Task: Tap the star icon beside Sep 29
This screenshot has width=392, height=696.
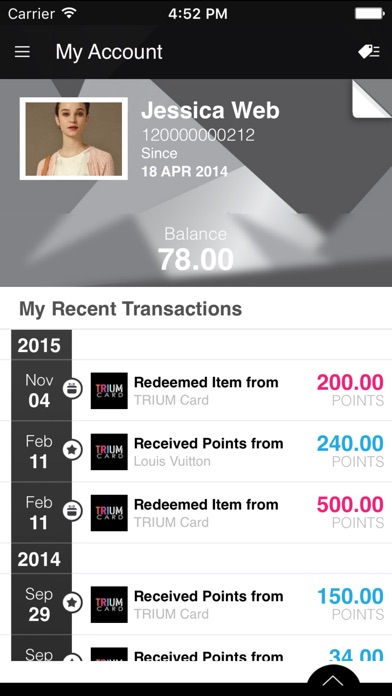Action: click(x=72, y=603)
